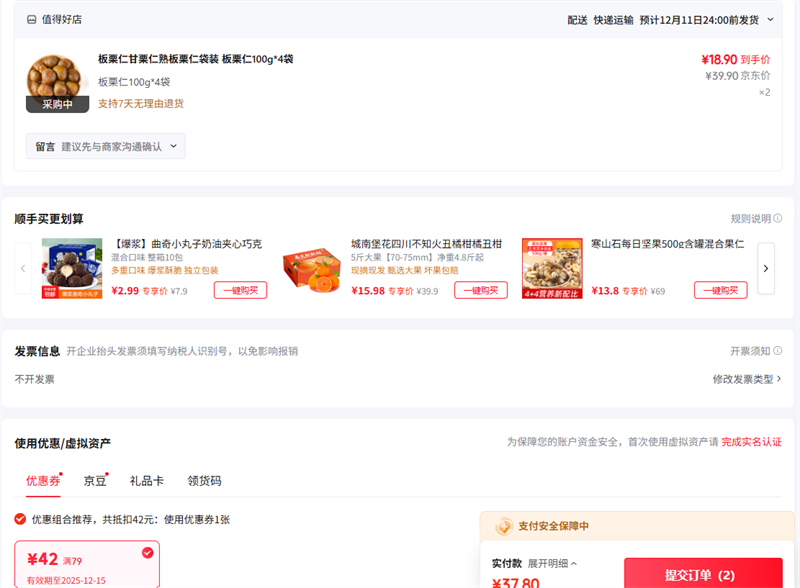Click 一键购买 for the 寒山石 nuts
Viewport: 800px width, 588px height.
coord(721,290)
